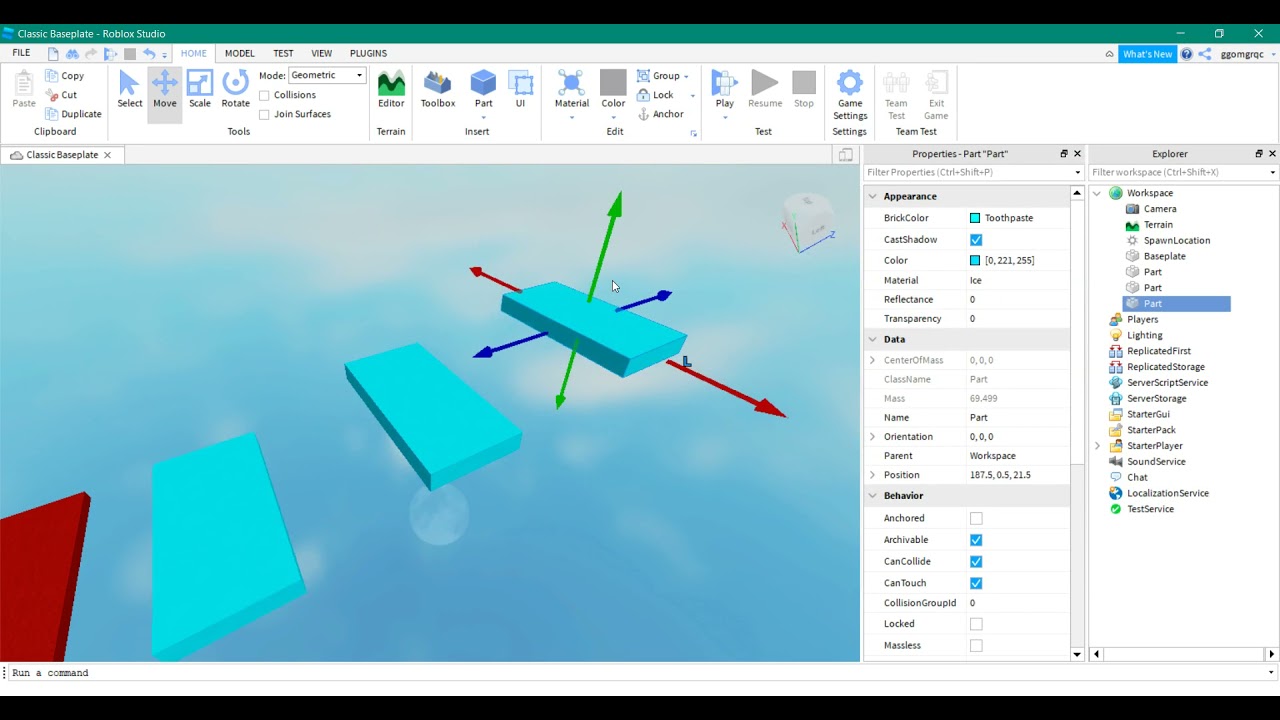Viewport: 1280px width, 720px height.
Task: Uncheck the CastShadow property
Action: tap(976, 240)
